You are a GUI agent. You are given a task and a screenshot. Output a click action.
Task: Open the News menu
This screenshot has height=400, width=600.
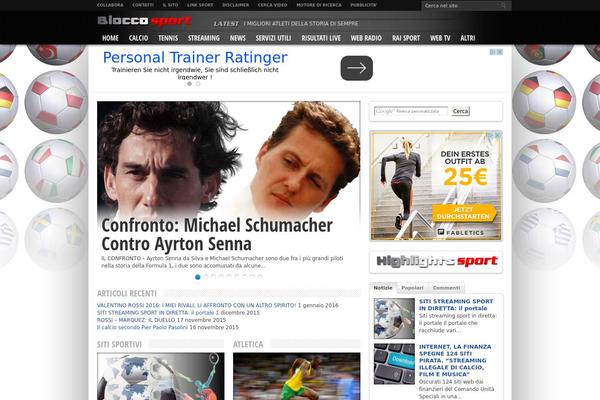[238, 38]
